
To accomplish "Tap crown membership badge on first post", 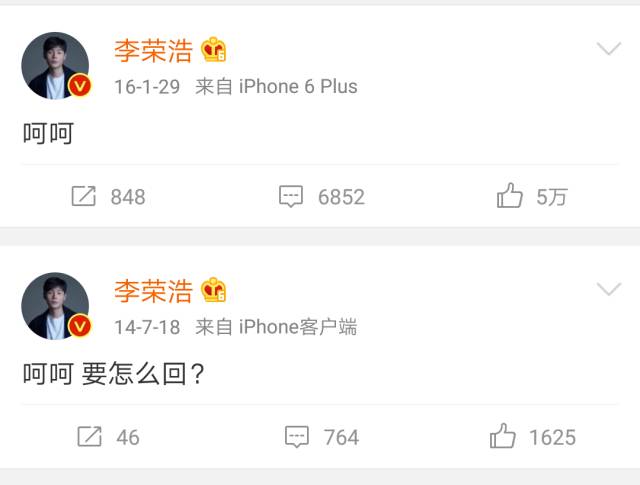I will (213, 49).
